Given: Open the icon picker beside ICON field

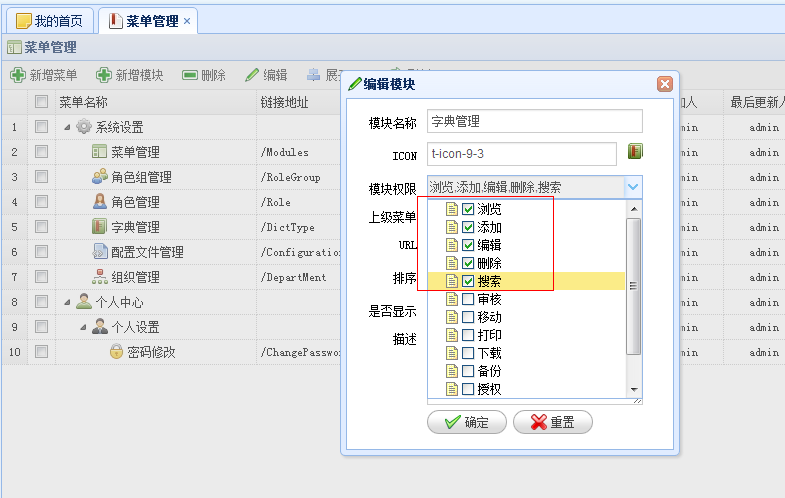Looking at the screenshot, I should (x=635, y=151).
